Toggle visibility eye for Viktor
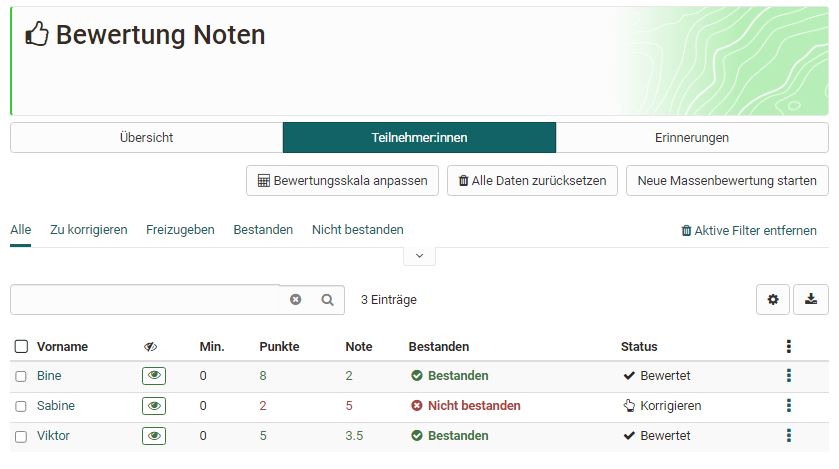Screen dimensions: 839x469 click(x=154, y=436)
